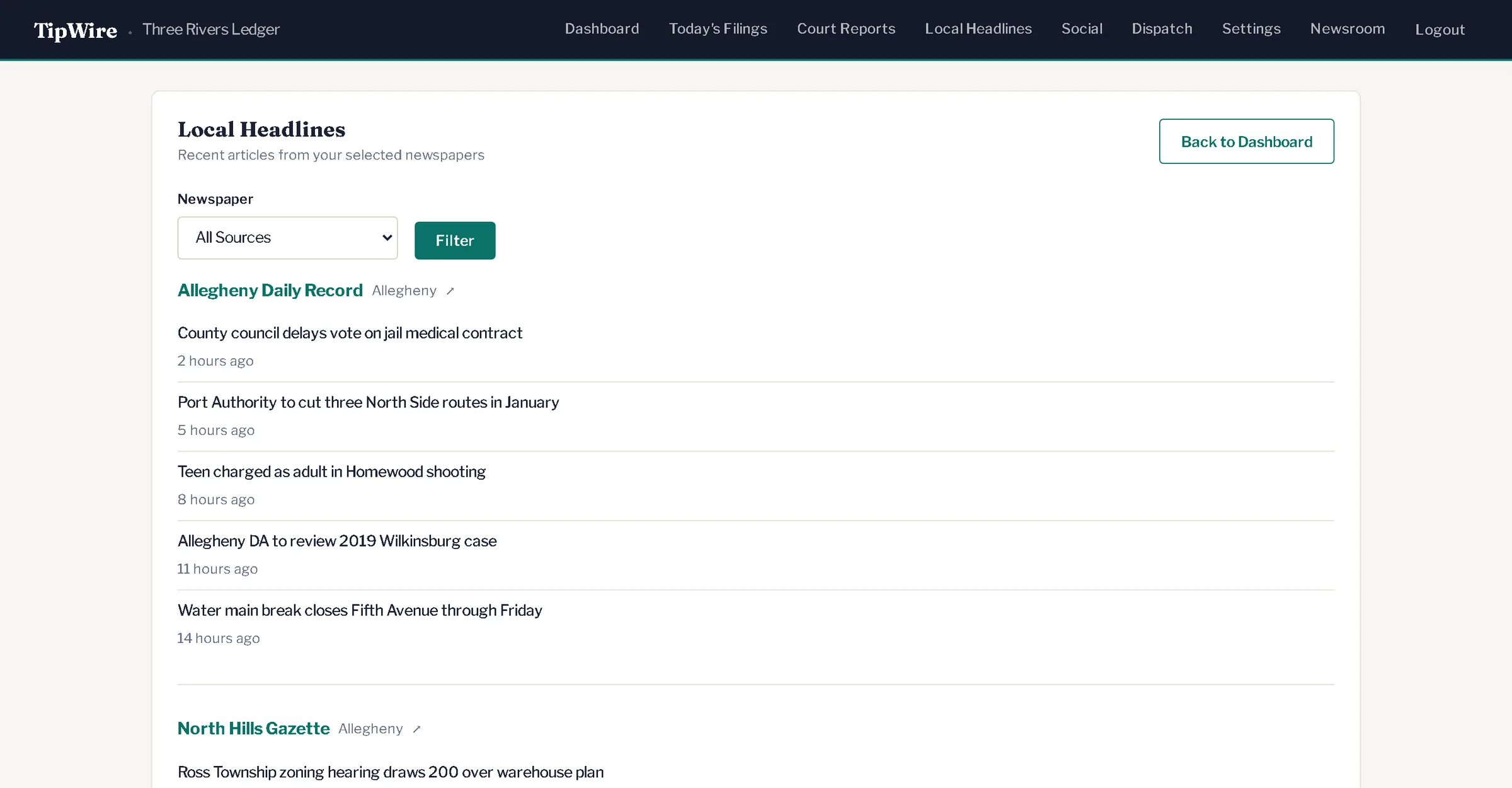Open 'Ross Township zoning hearing draws 200' headline
The image size is (1512, 788).
coord(391,772)
